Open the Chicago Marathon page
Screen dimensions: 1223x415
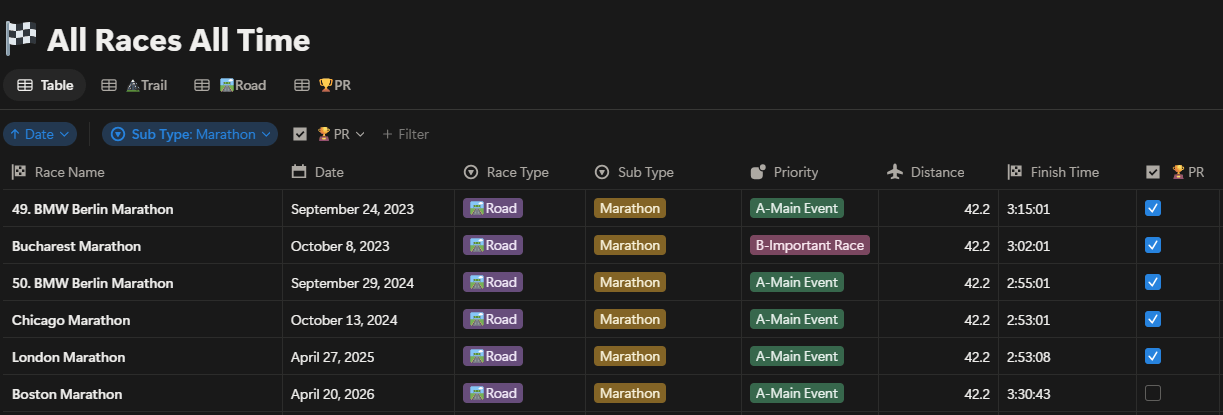[x=71, y=320]
